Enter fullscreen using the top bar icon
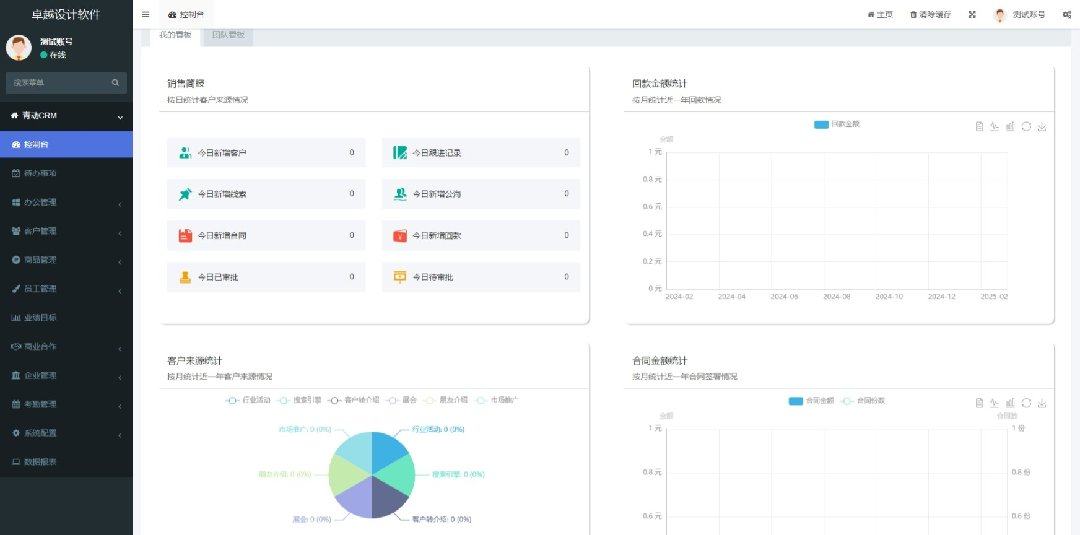The height and width of the screenshot is (535, 1080). point(971,15)
